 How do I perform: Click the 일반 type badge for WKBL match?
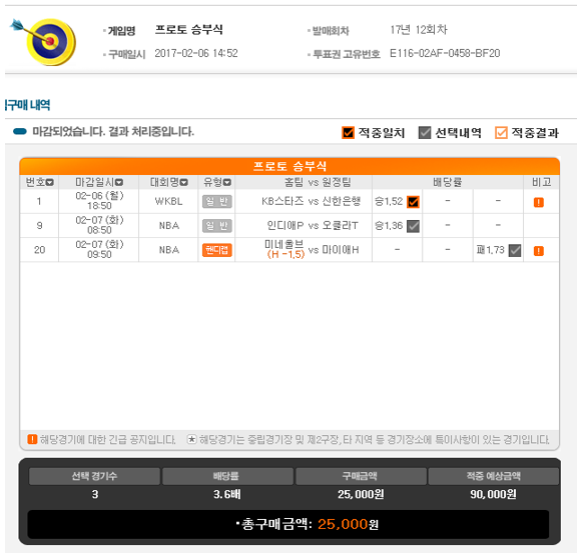point(217,202)
